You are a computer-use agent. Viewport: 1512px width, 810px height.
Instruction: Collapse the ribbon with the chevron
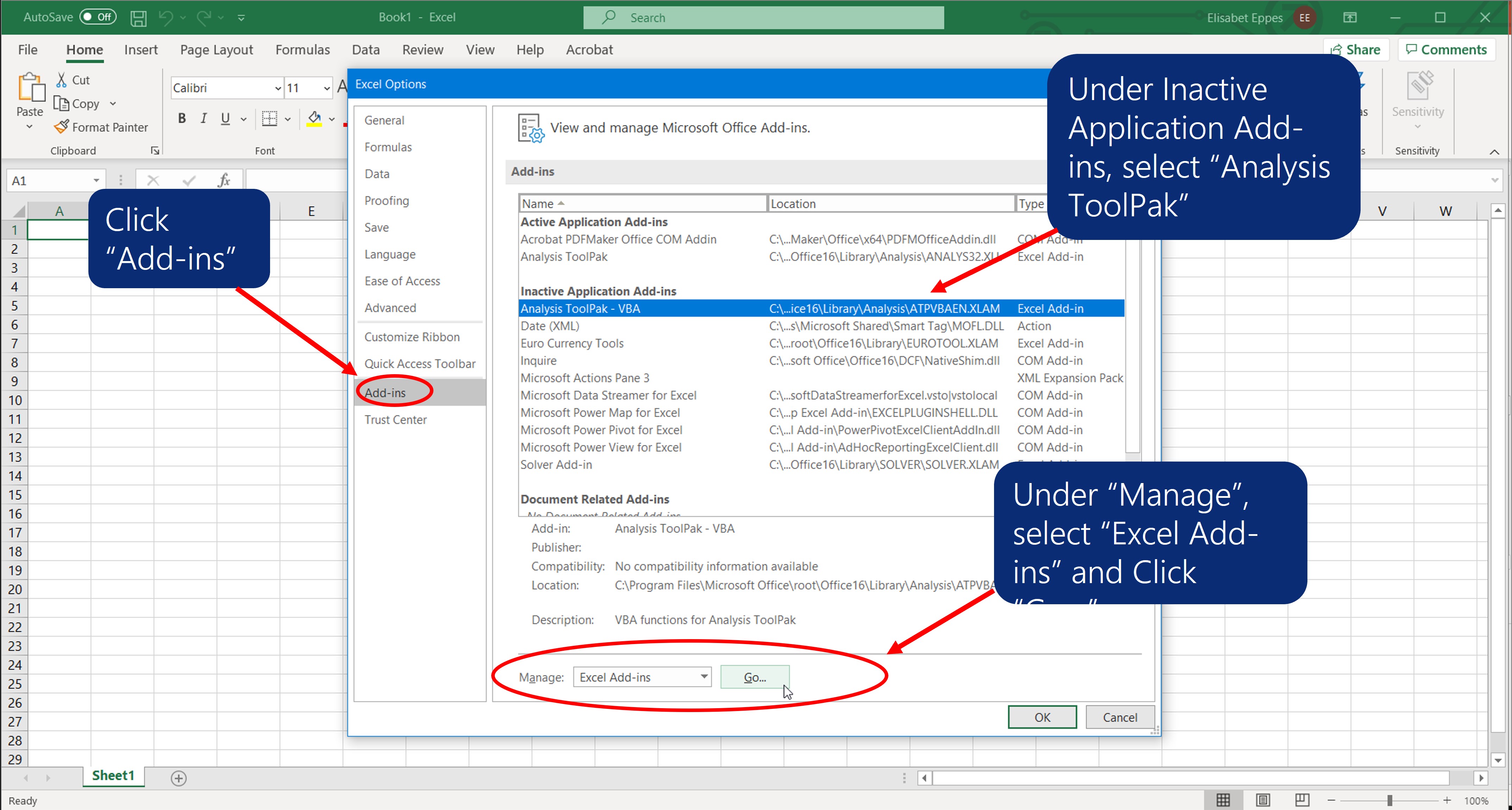point(1494,152)
